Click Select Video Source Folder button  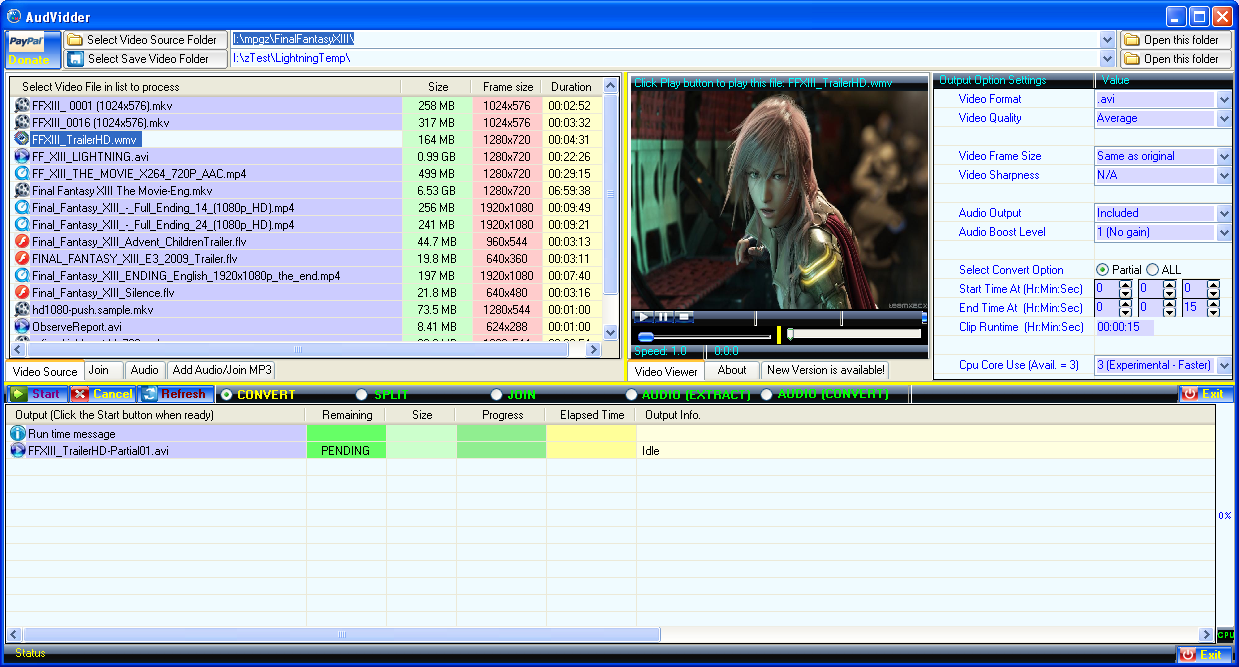(142, 40)
